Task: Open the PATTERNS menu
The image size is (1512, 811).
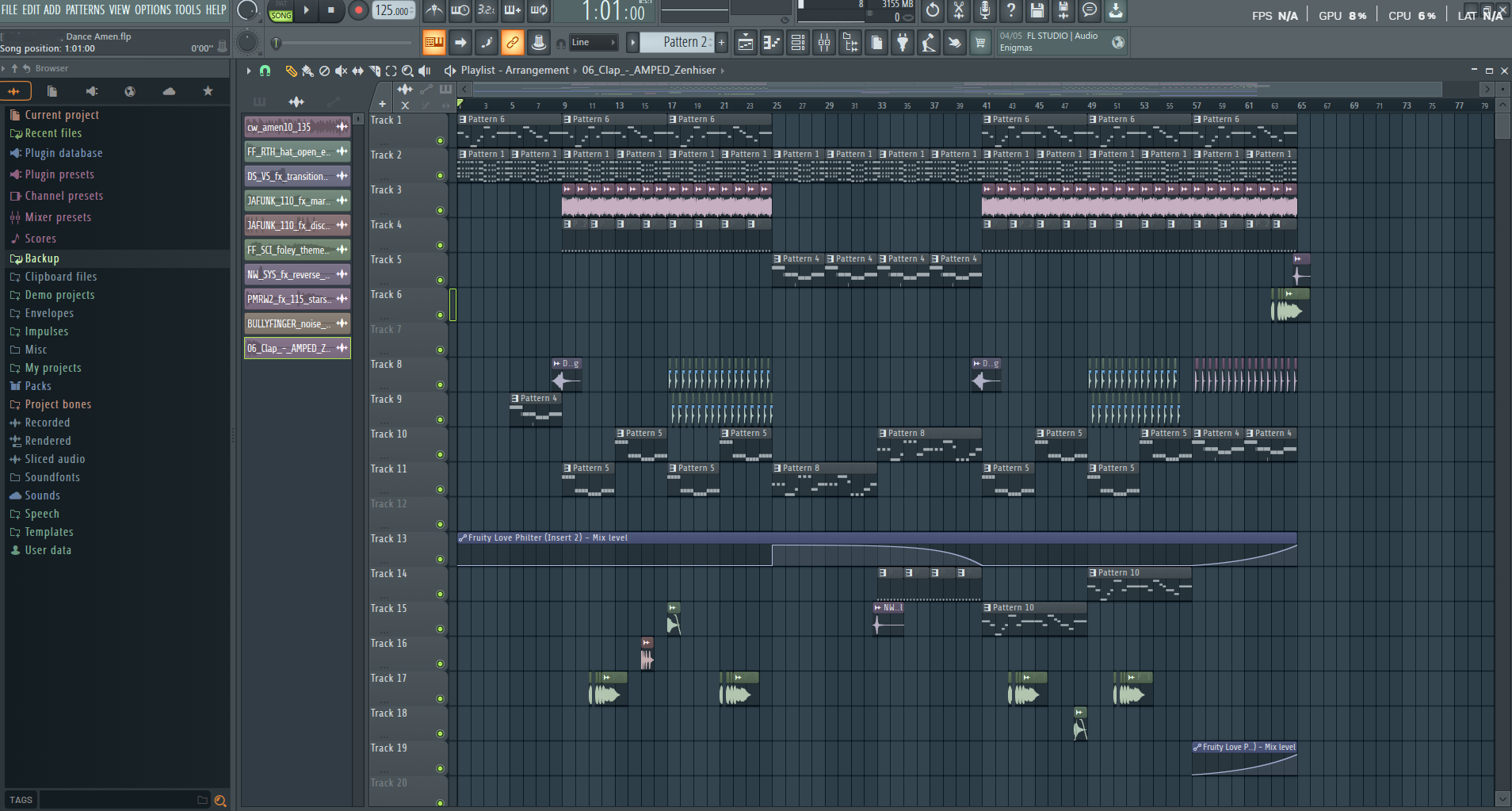Action: 86,10
